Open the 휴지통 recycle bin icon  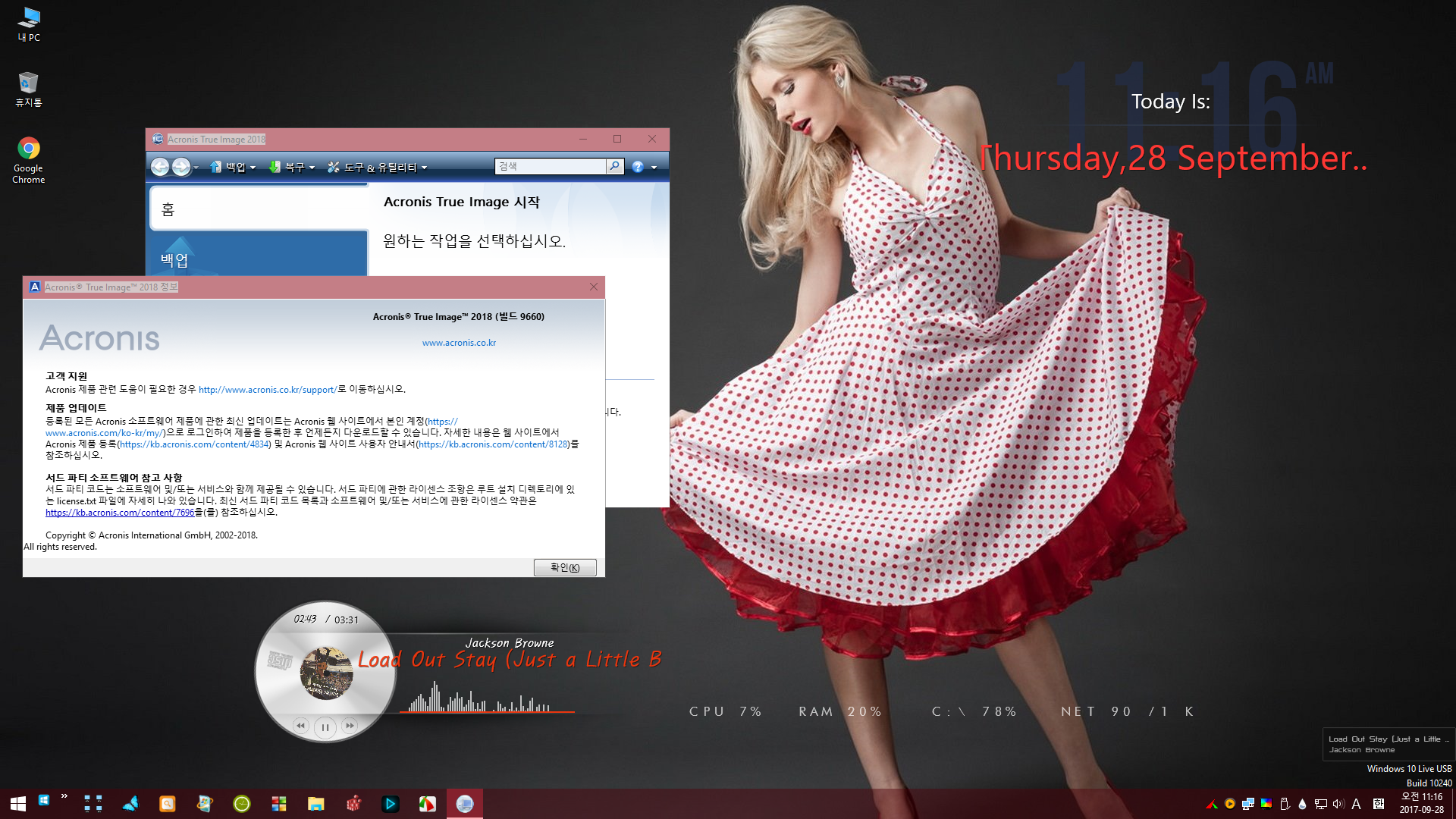[29, 89]
